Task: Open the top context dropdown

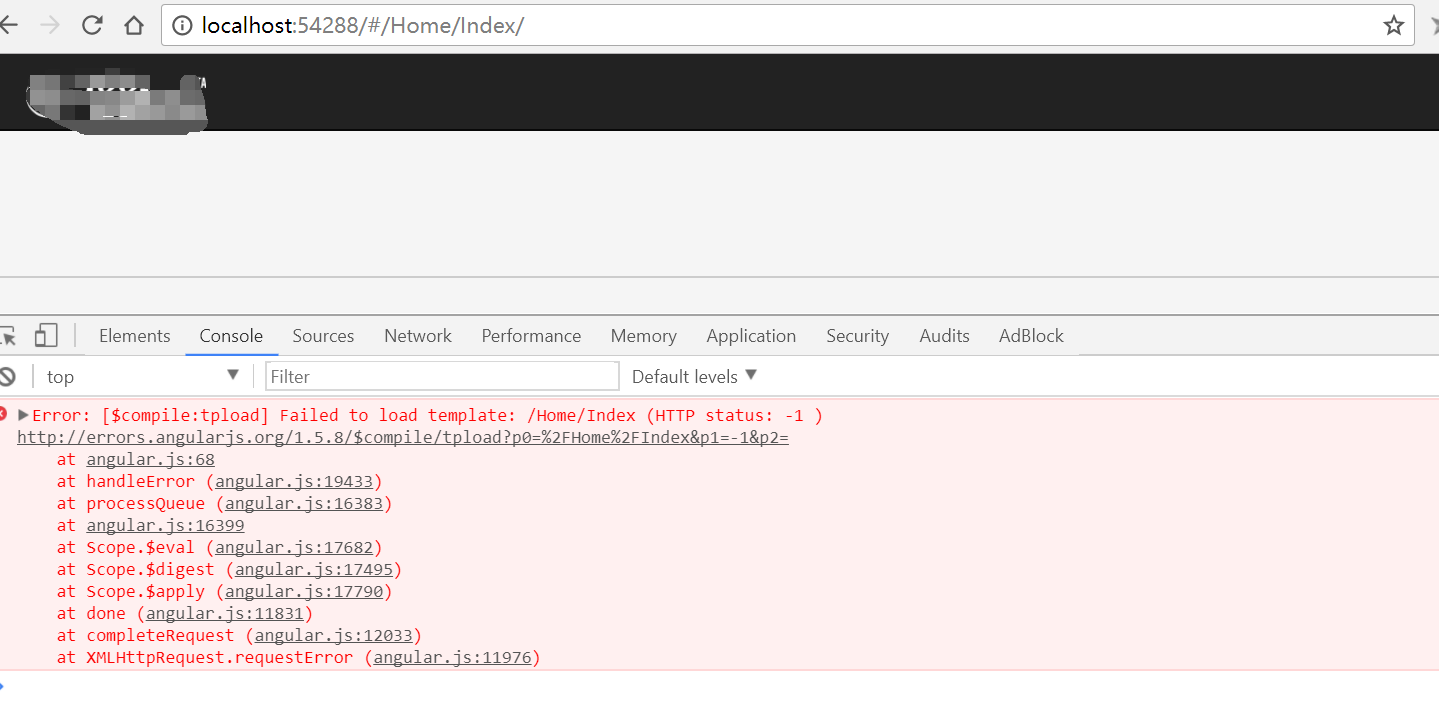Action: (142, 377)
